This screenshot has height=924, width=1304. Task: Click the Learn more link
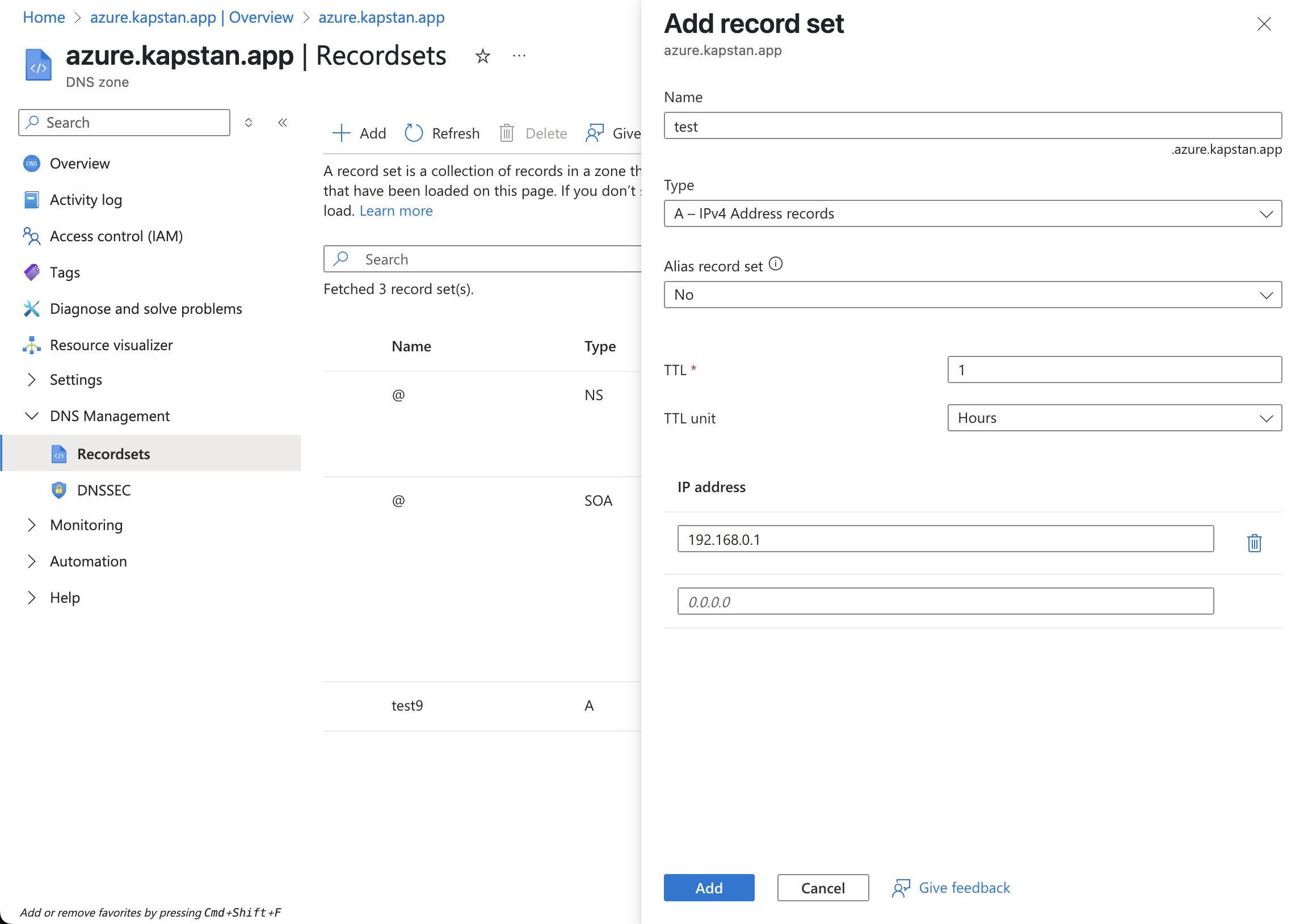click(396, 211)
